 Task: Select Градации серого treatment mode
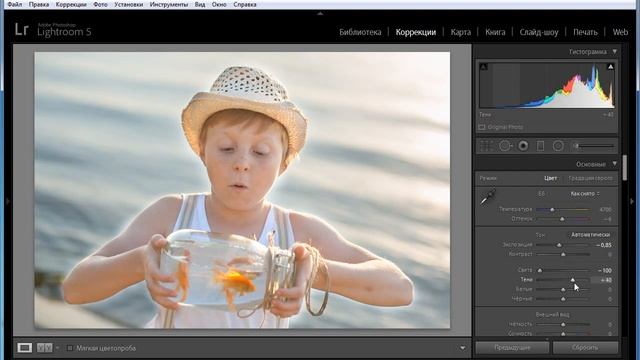point(591,178)
